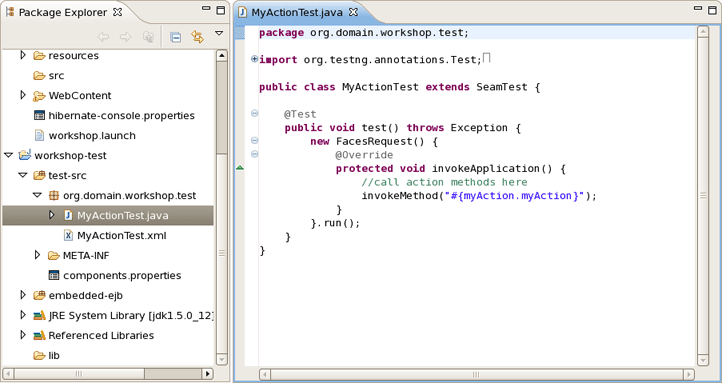Image resolution: width=722 pixels, height=383 pixels.
Task: Select workshop.launch file
Action: [92, 136]
